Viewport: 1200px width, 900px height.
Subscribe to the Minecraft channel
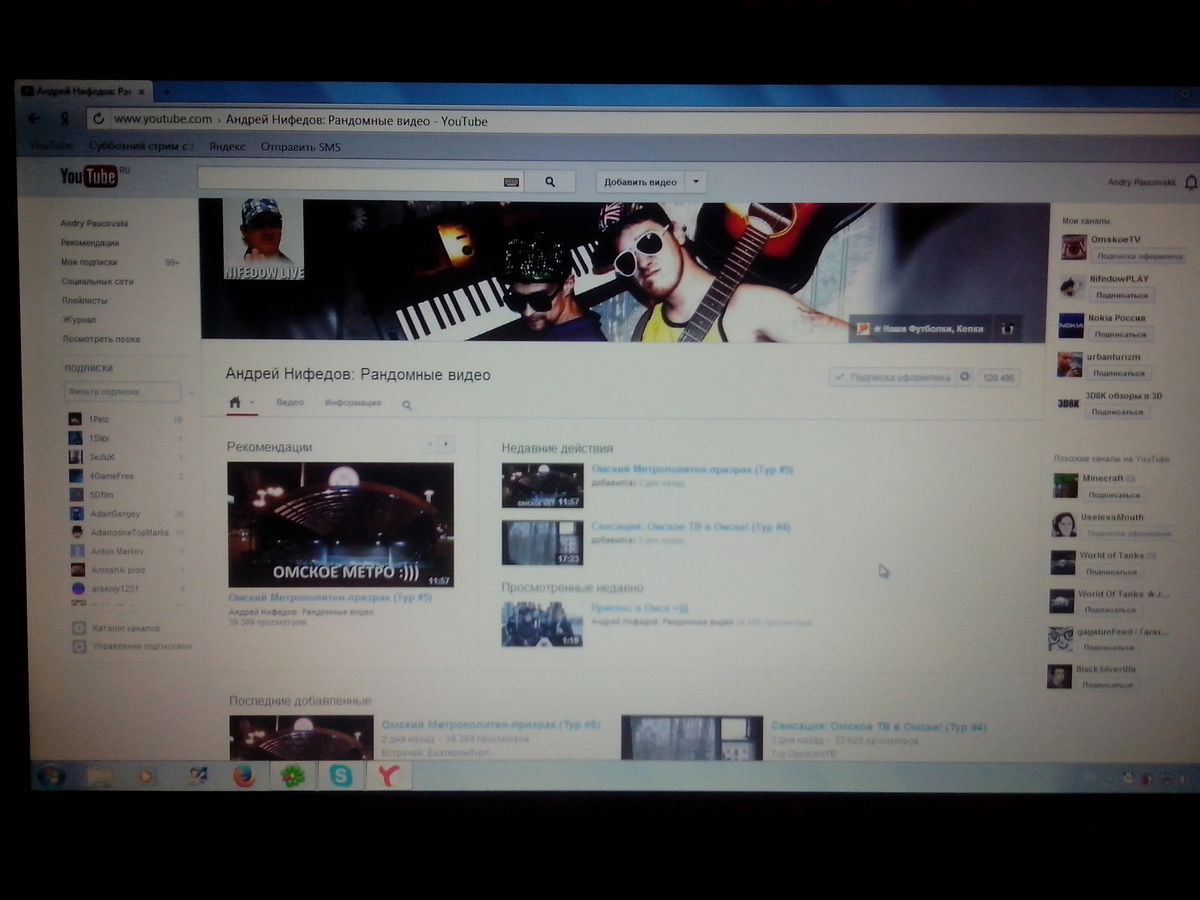coord(1113,495)
